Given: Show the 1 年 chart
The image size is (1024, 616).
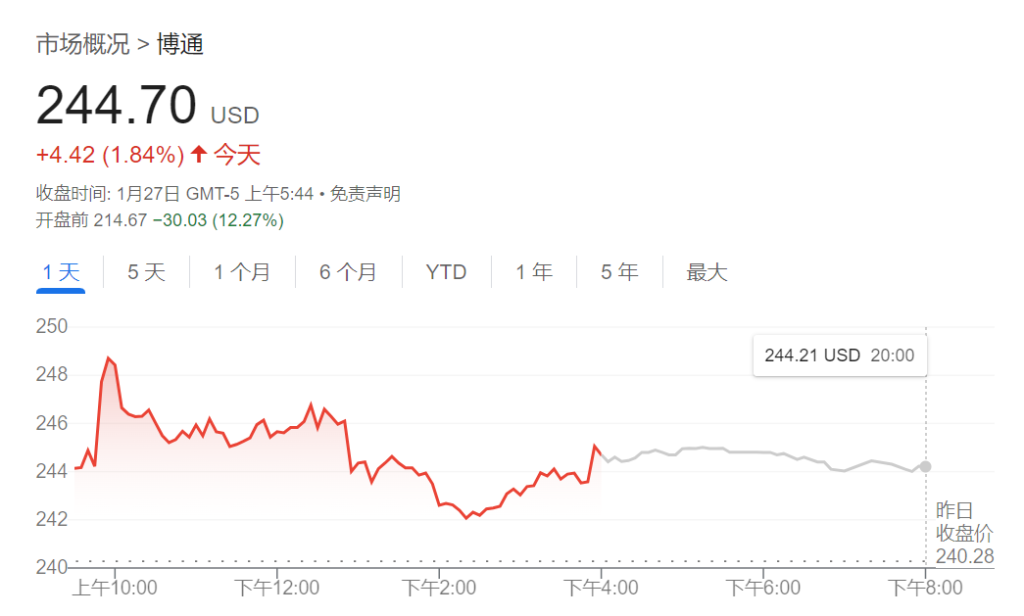Looking at the screenshot, I should (x=534, y=272).
